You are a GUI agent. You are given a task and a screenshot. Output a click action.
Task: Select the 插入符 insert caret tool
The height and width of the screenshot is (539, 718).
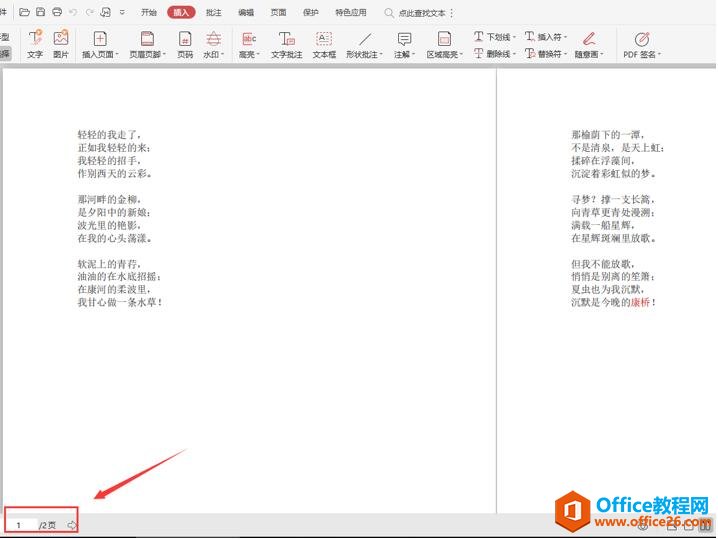coord(546,36)
